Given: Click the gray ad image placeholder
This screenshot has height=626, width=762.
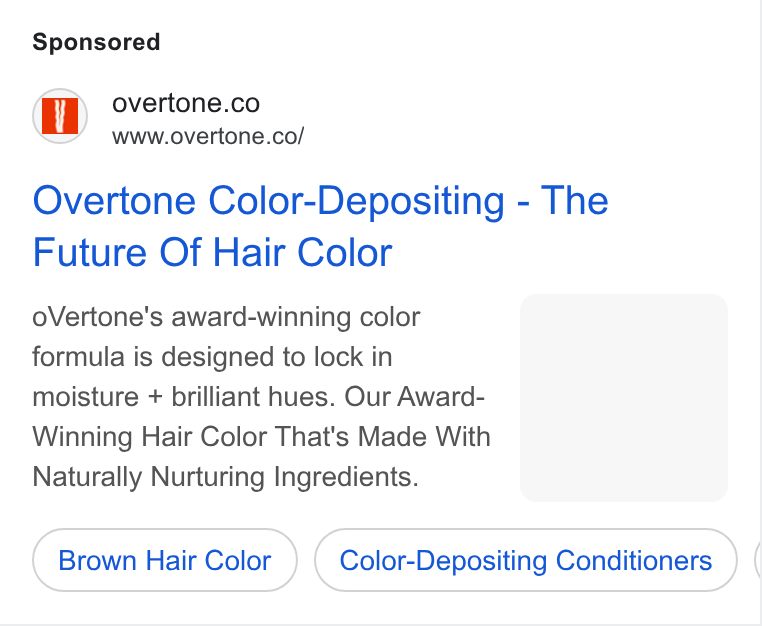Looking at the screenshot, I should [x=624, y=398].
